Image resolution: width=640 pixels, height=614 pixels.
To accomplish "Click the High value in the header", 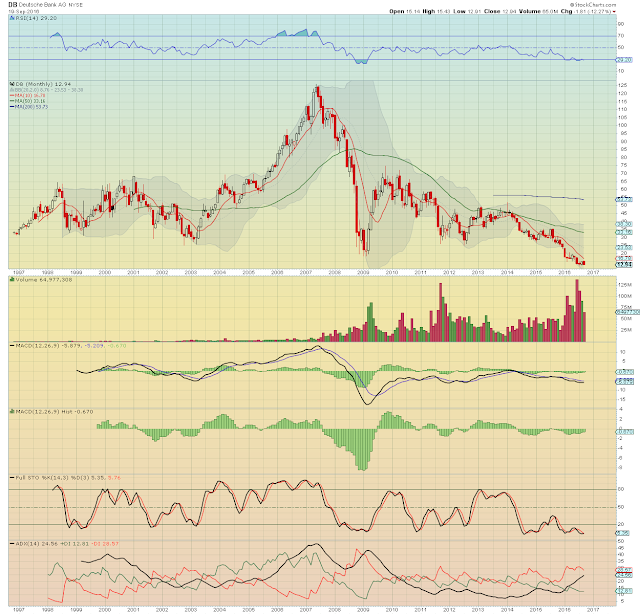I will point(443,11).
